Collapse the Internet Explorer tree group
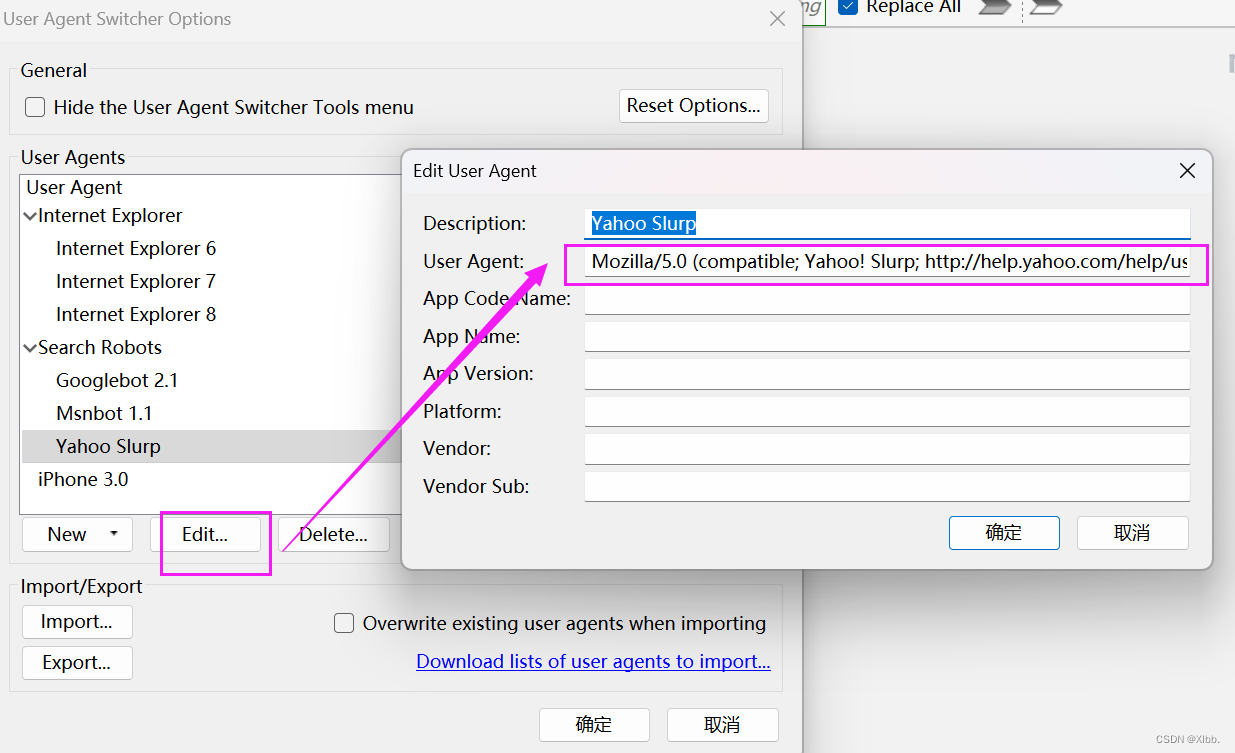The height and width of the screenshot is (753, 1235). [x=30, y=216]
